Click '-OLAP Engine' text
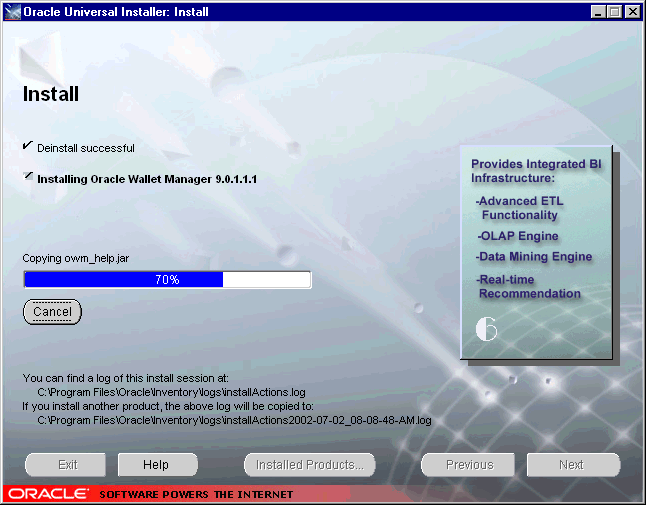The width and height of the screenshot is (646, 505). [517, 236]
